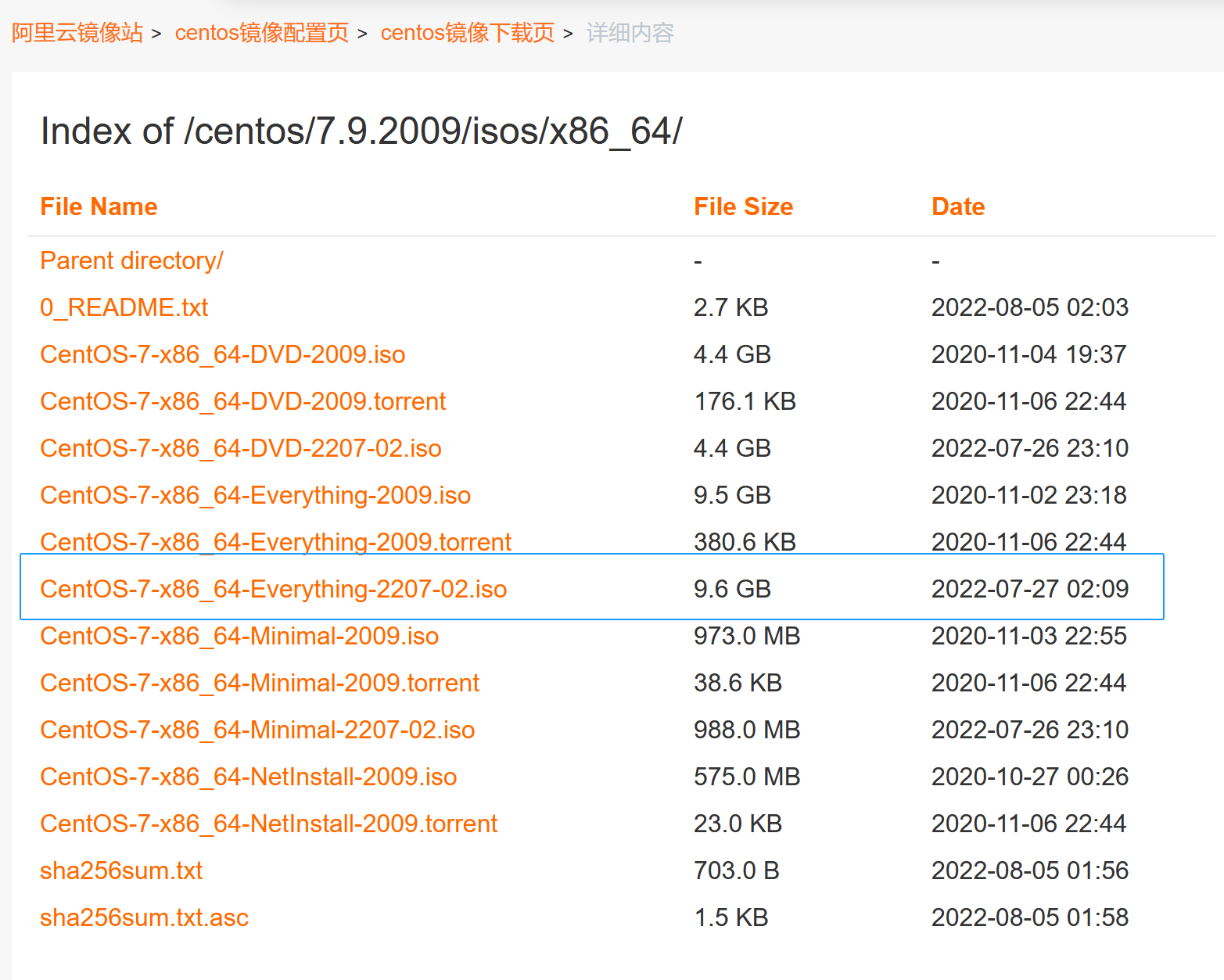This screenshot has height=980, width=1224.
Task: Download CentOS-7-x86_64-DVD-2009.iso
Action: (x=222, y=354)
